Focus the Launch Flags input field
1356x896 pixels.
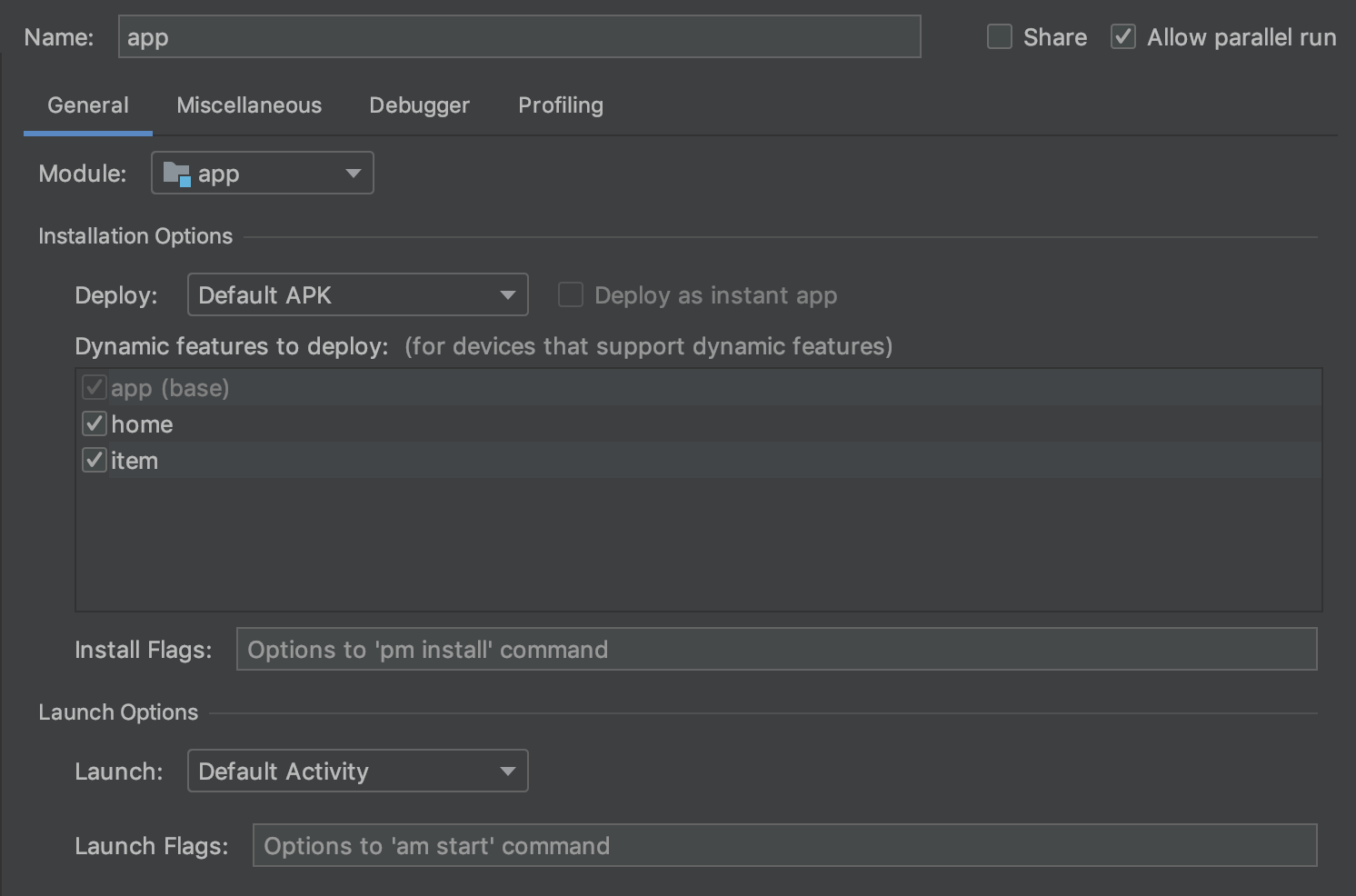(x=784, y=846)
